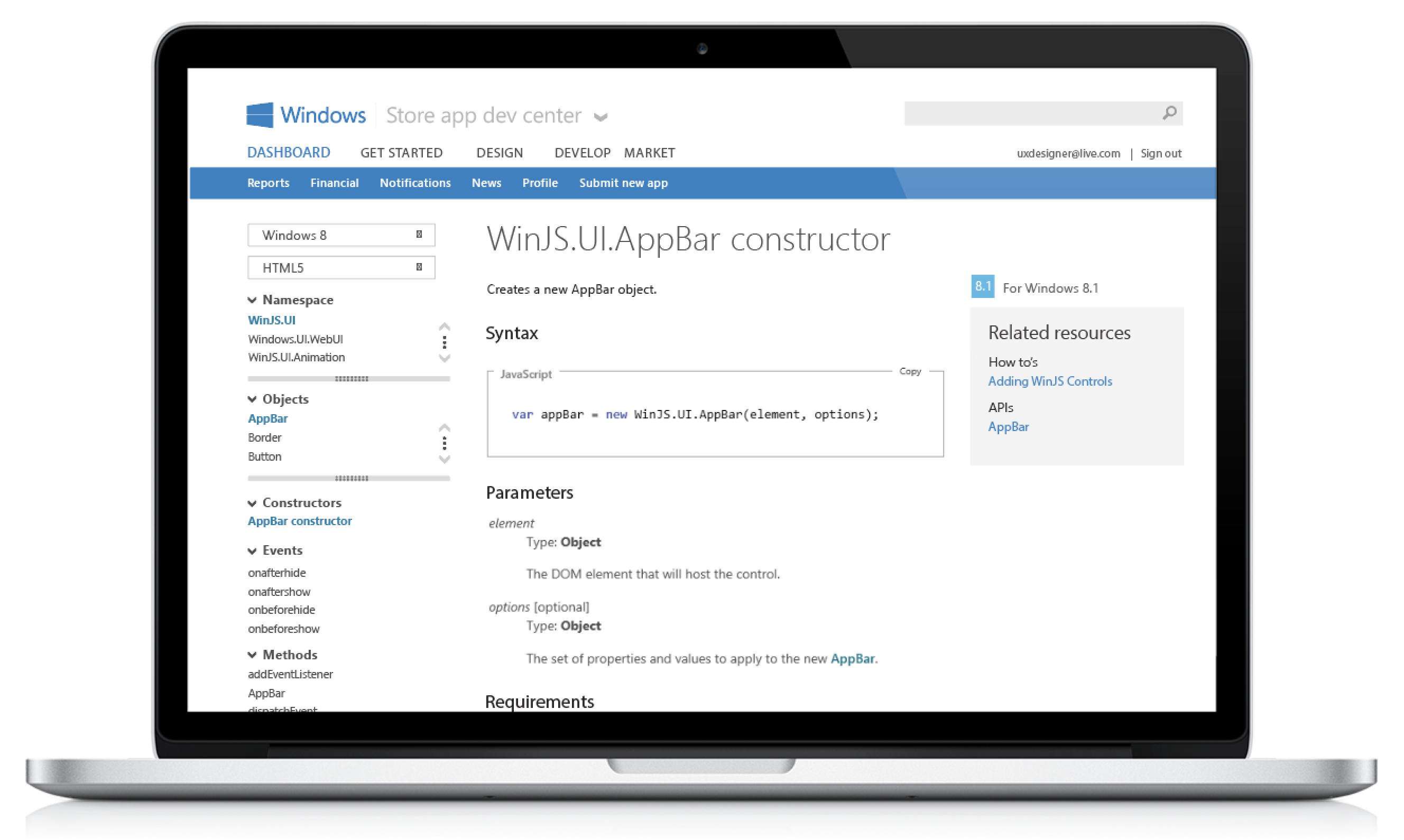This screenshot has width=1404, height=840.
Task: Open the DEVELOP tab
Action: pyautogui.click(x=582, y=153)
